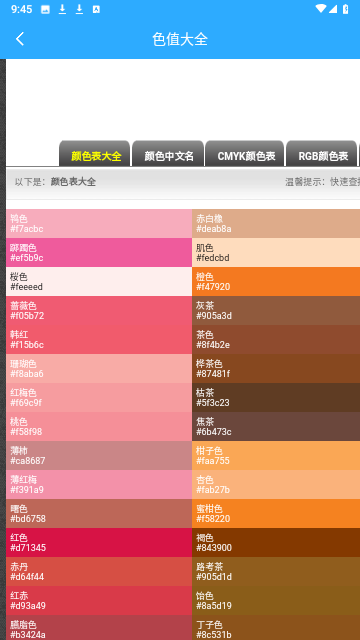Tap the 以下是：颜色表大全 heading text

tap(55, 182)
